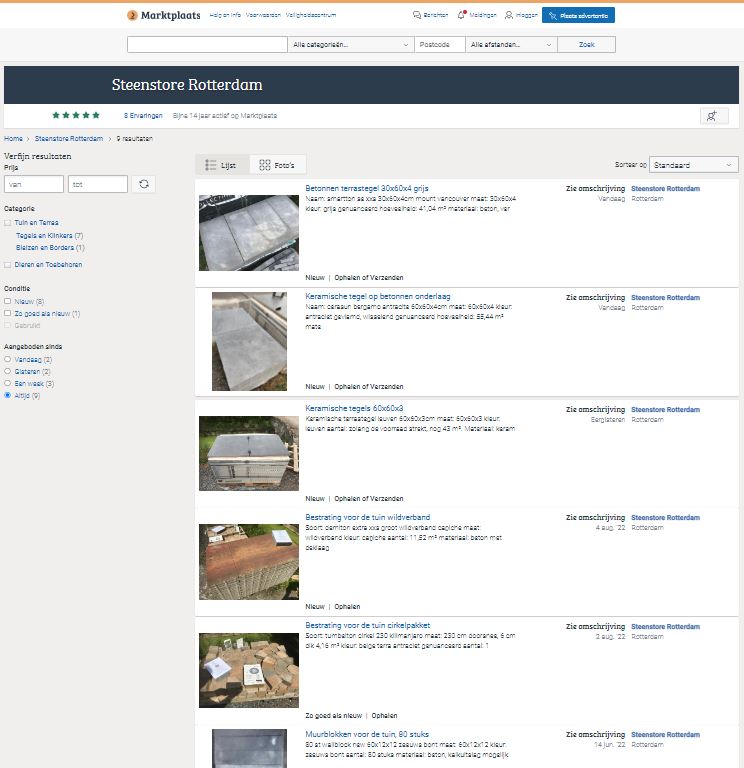Enable the Nieuw condition checkbox
The height and width of the screenshot is (768, 744).
point(7,301)
